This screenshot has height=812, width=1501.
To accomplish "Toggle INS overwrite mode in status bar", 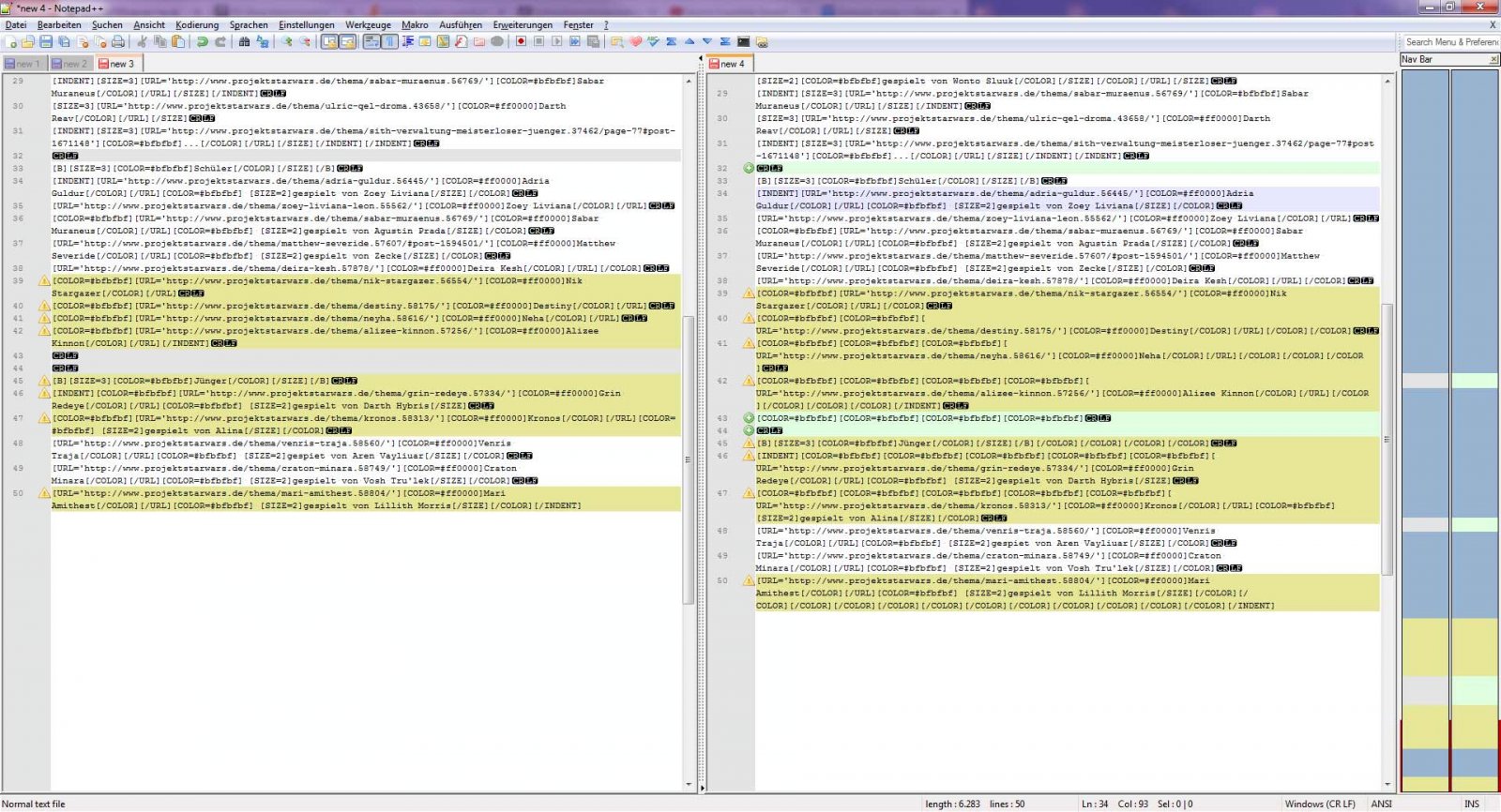I will tap(1472, 804).
